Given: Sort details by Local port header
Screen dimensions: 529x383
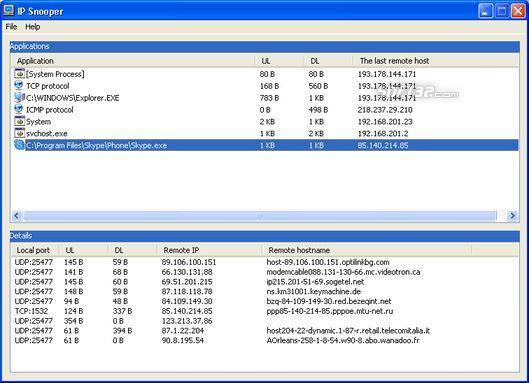Looking at the screenshot, I should coord(35,250).
